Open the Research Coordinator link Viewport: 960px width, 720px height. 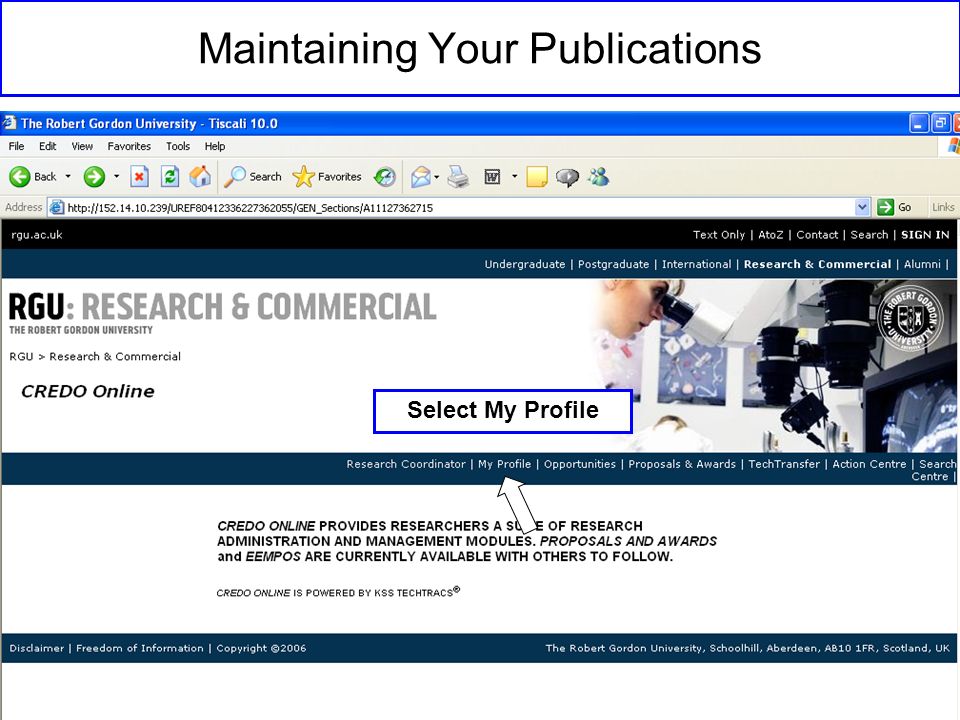(x=406, y=464)
